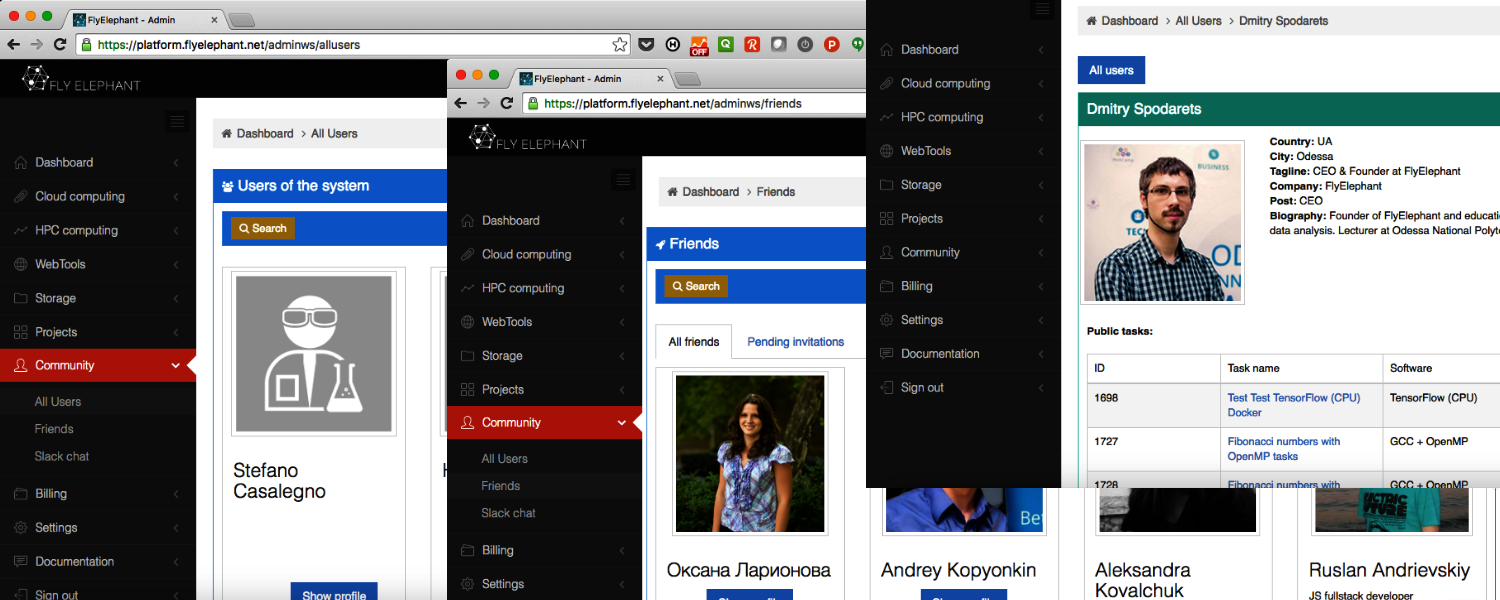Toggle hamburger menu icon in All Users window sidebar
The image size is (1500, 600).
point(177,121)
